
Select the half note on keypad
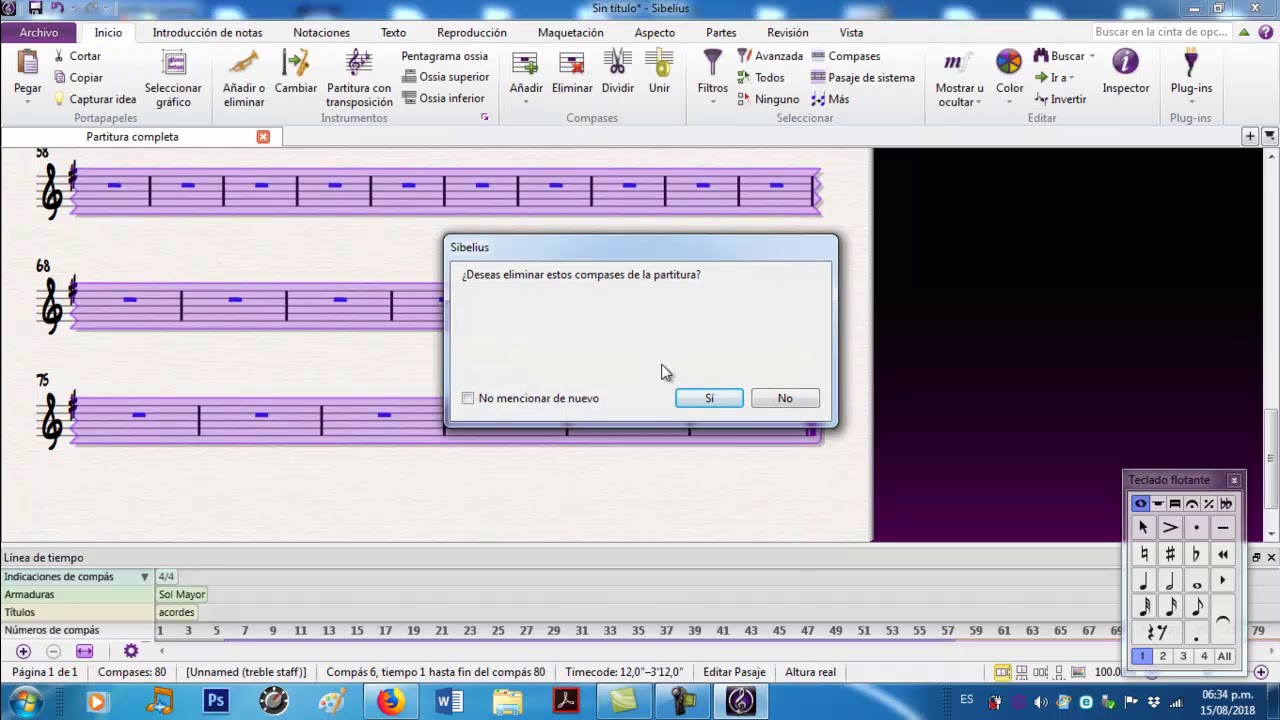[x=1170, y=581]
